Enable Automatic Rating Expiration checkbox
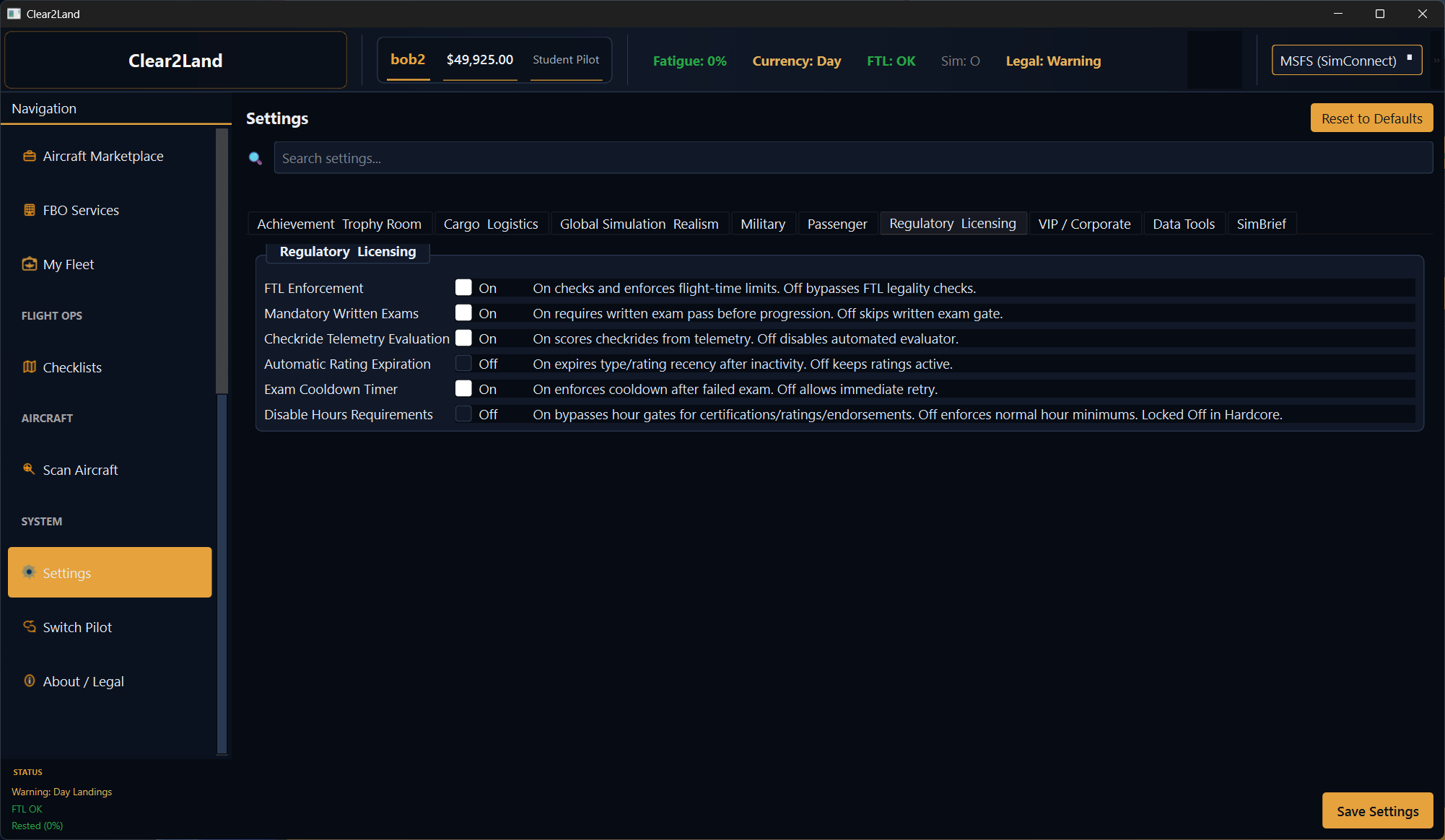The image size is (1445, 840). click(463, 364)
